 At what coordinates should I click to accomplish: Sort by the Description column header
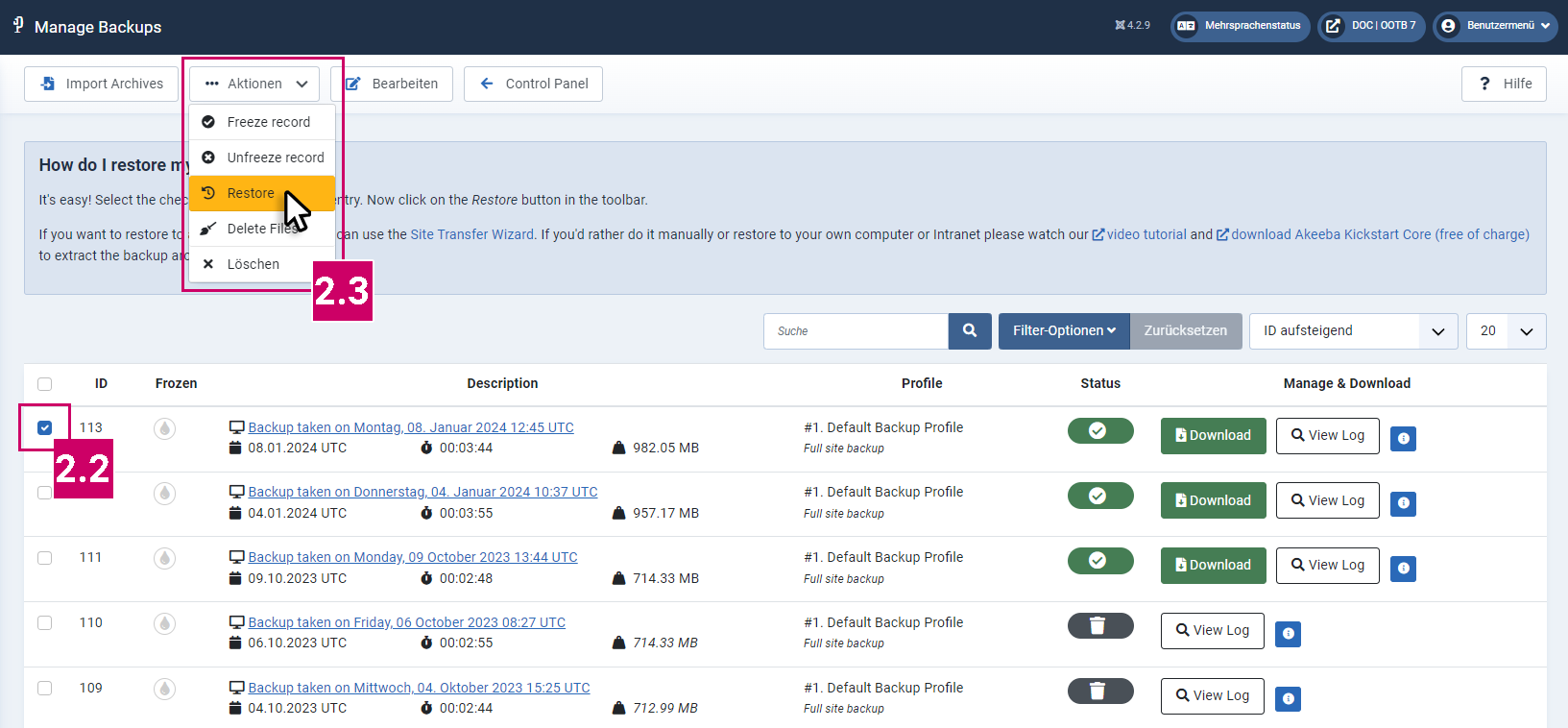(x=502, y=383)
